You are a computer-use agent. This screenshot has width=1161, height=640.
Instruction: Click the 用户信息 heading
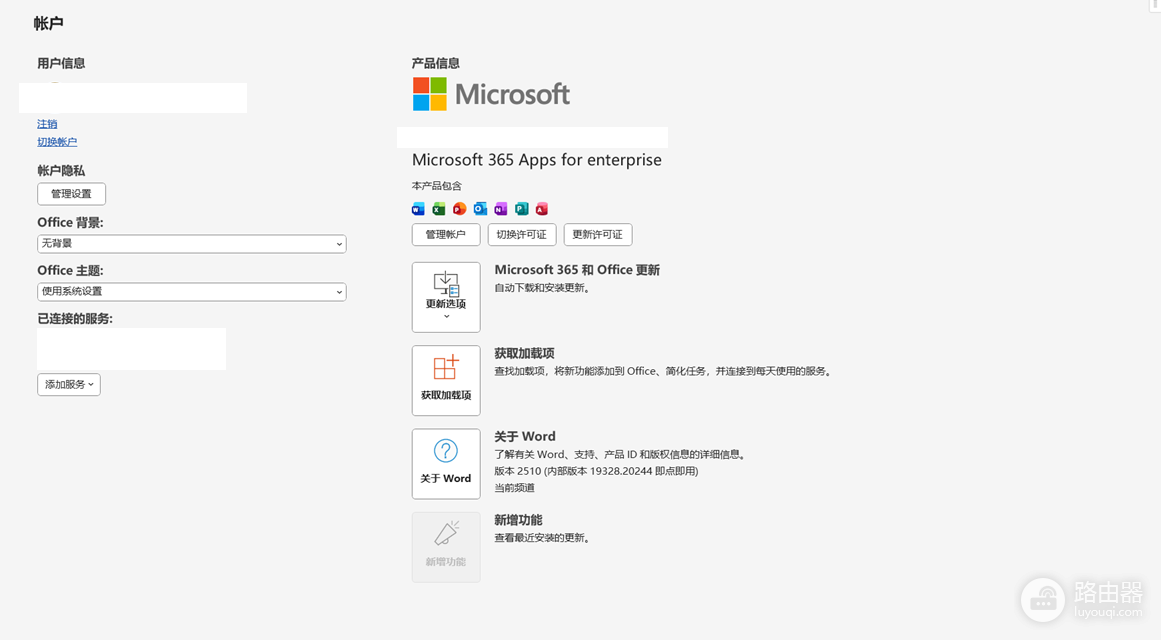(x=61, y=63)
